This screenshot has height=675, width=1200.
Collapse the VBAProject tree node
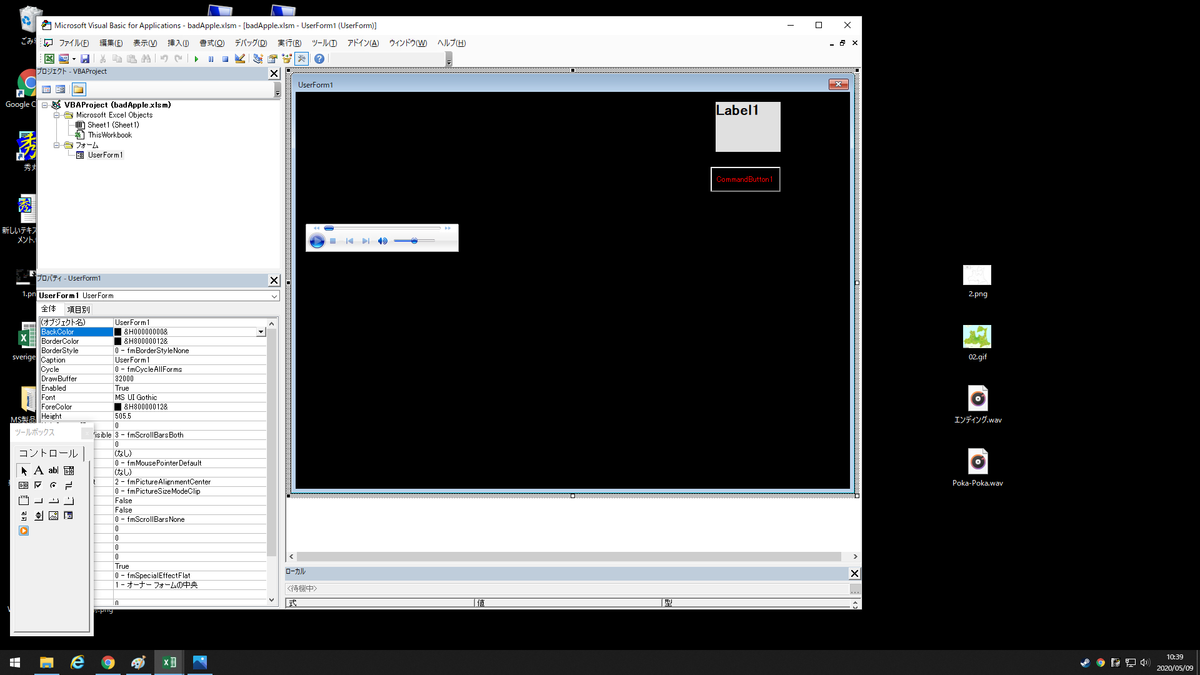[46, 104]
